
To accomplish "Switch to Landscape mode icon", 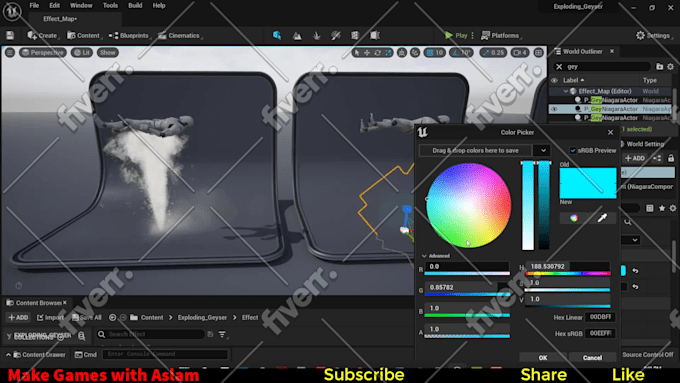I will click(297, 36).
